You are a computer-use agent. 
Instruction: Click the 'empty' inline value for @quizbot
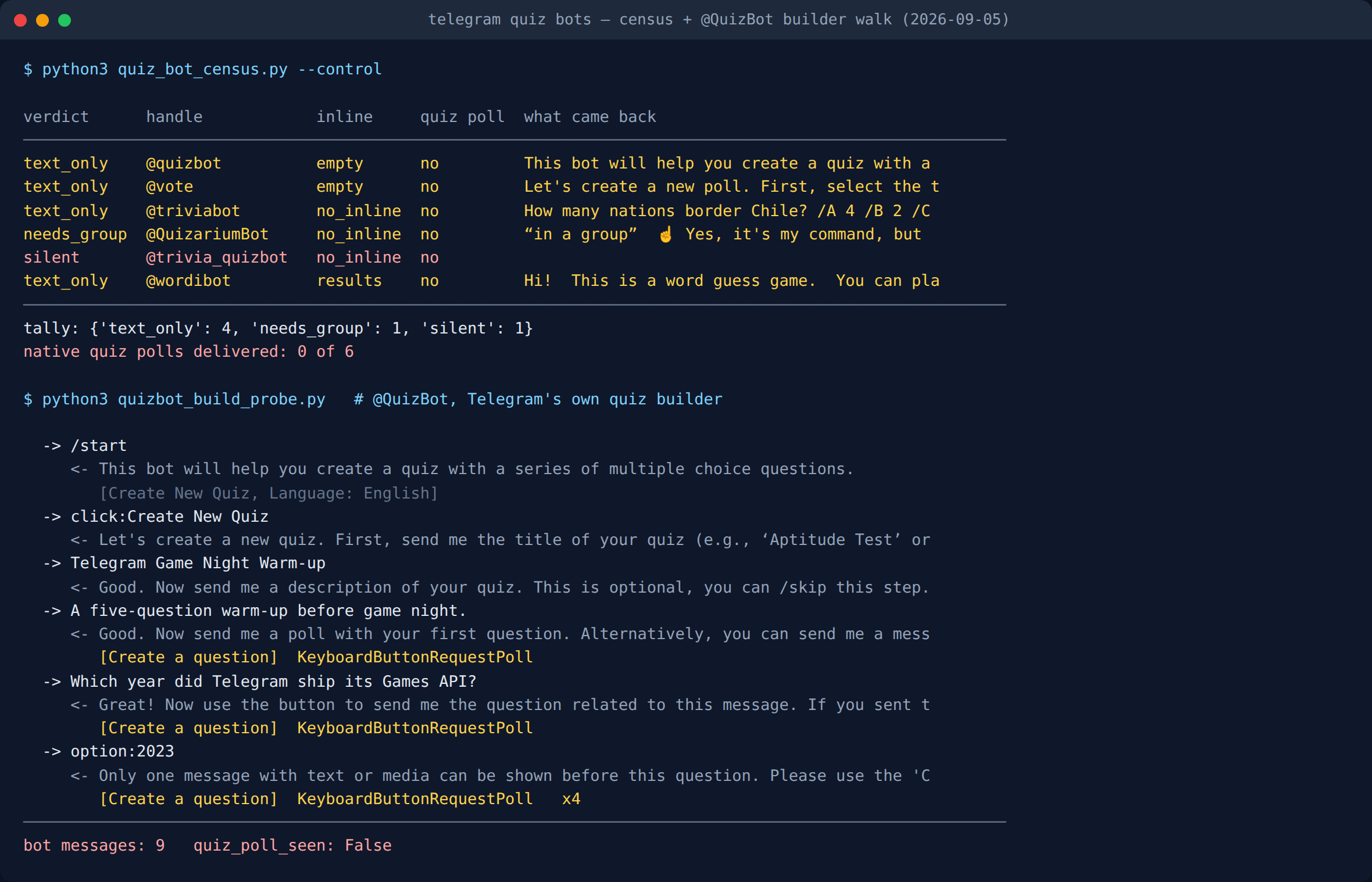coord(340,164)
